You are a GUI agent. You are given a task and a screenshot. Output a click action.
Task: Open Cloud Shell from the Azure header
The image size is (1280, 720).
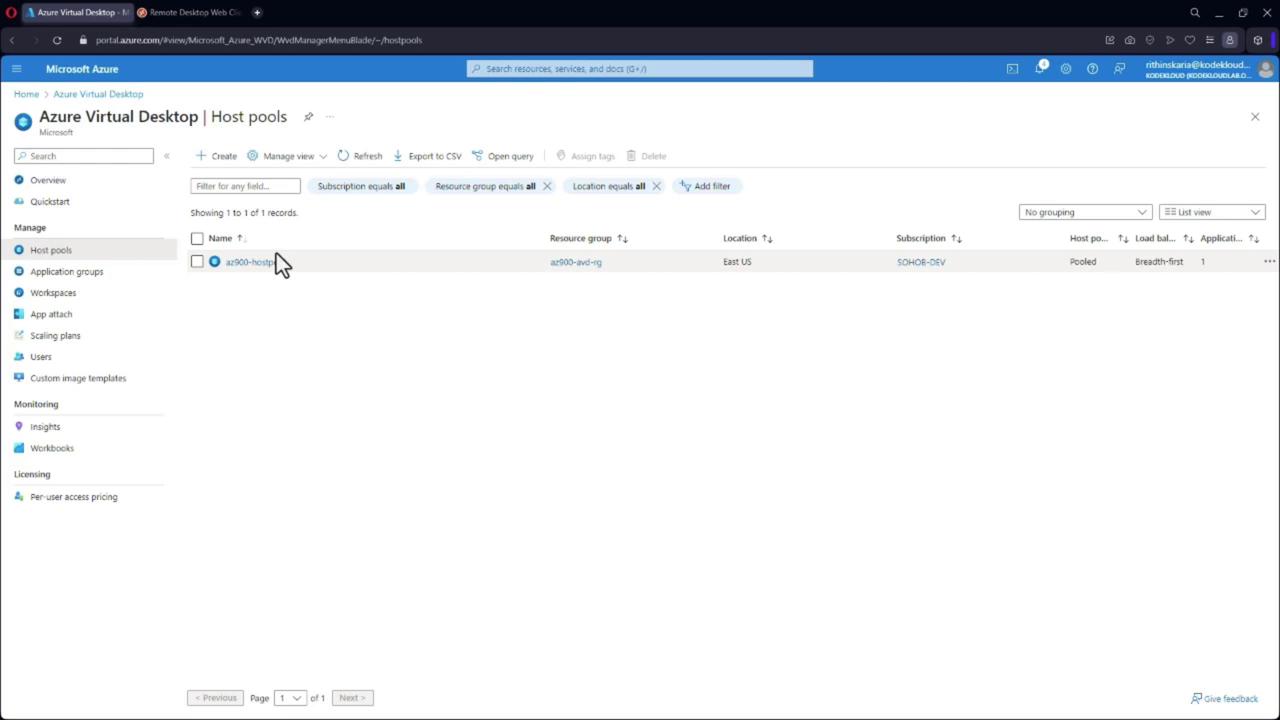click(x=1012, y=69)
